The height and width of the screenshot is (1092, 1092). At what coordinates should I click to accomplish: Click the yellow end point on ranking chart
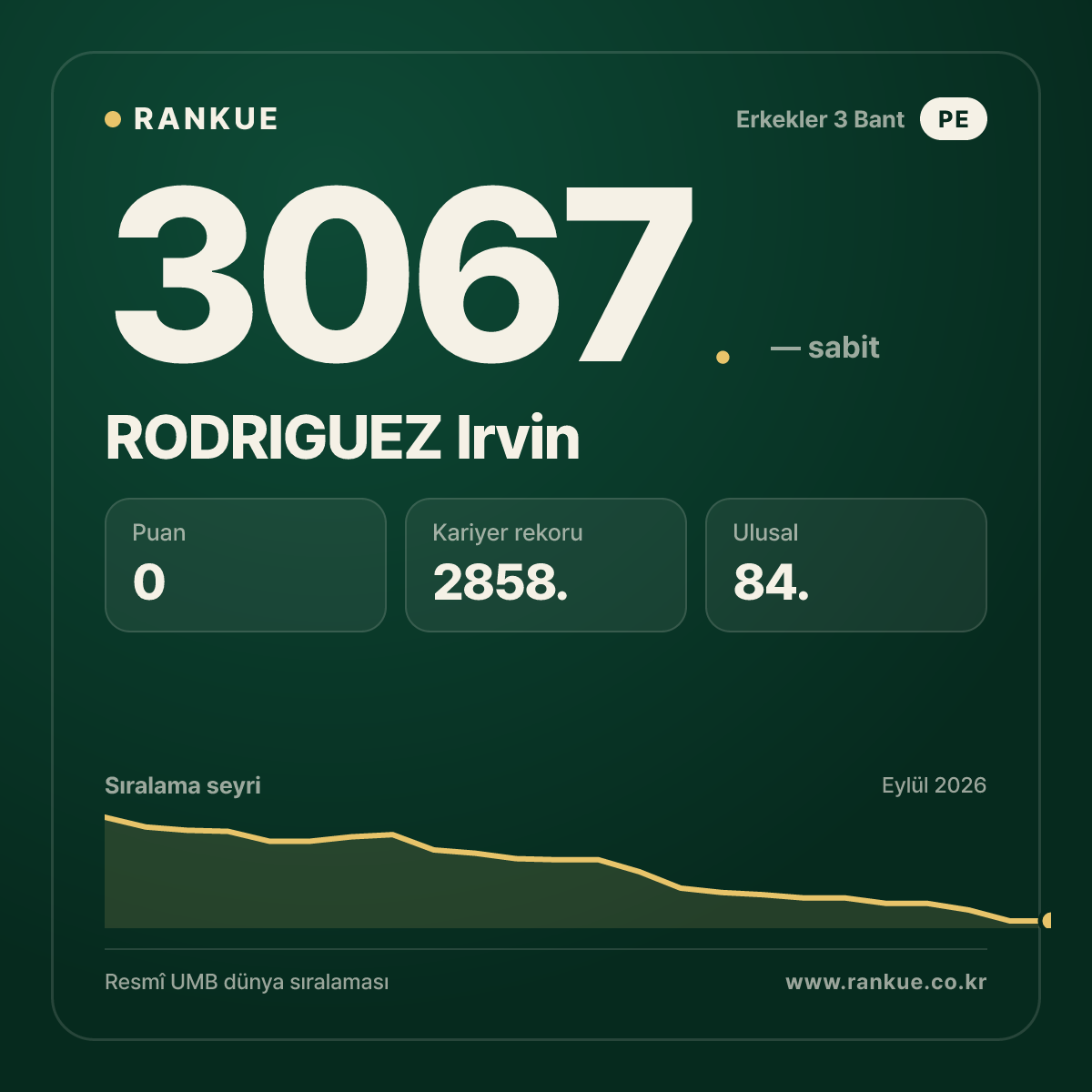pos(1047,920)
